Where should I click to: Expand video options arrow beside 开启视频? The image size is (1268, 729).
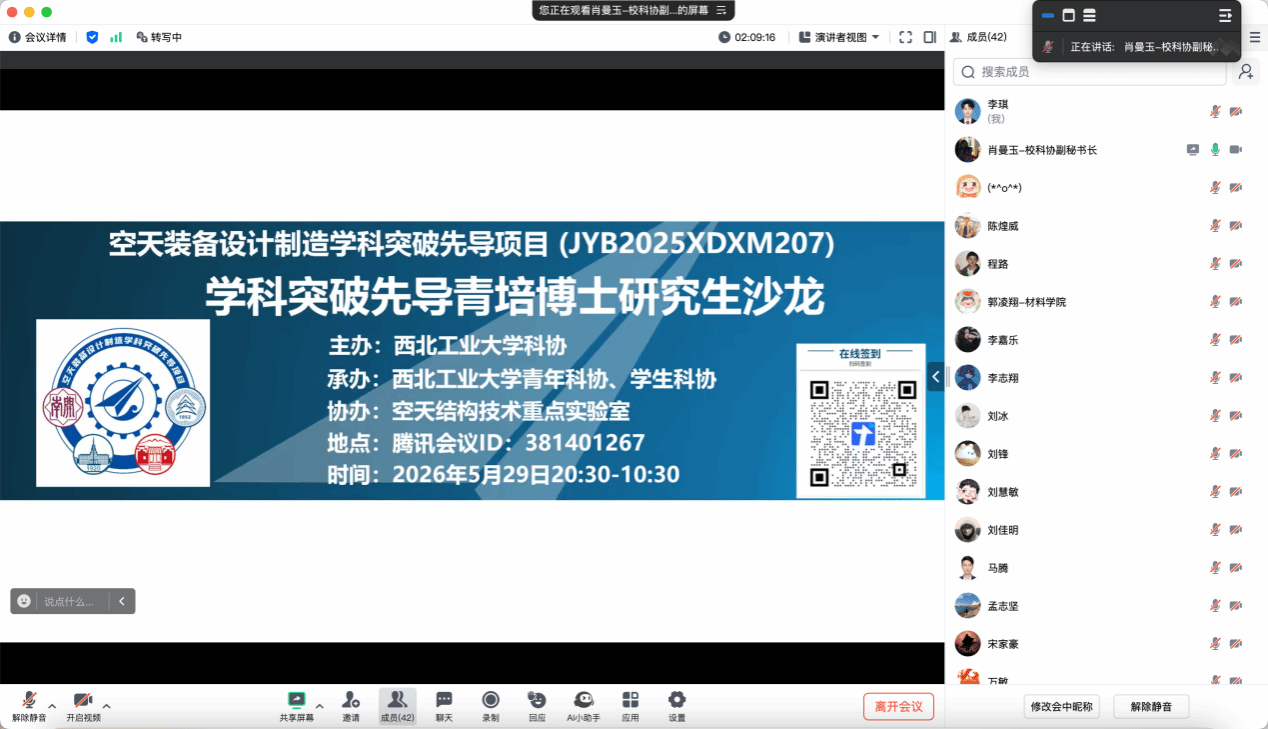pos(107,706)
